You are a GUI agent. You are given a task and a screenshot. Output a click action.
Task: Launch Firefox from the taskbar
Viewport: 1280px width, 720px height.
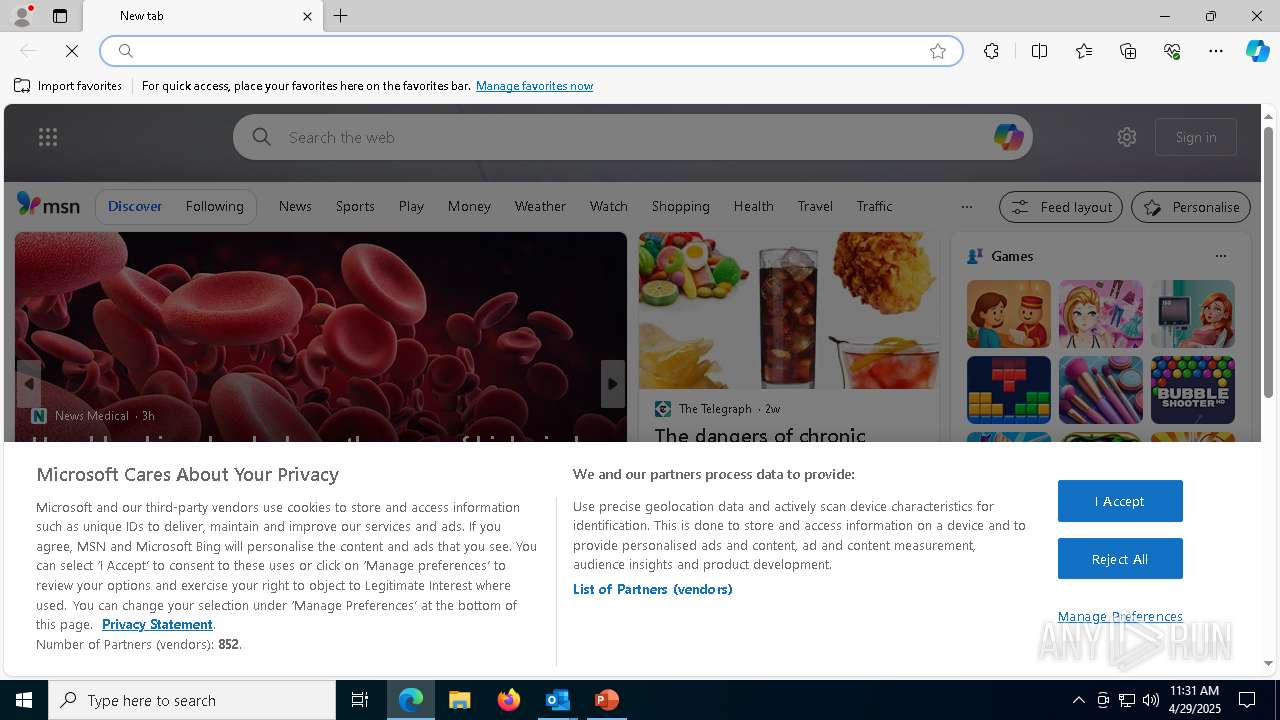pyautogui.click(x=508, y=700)
